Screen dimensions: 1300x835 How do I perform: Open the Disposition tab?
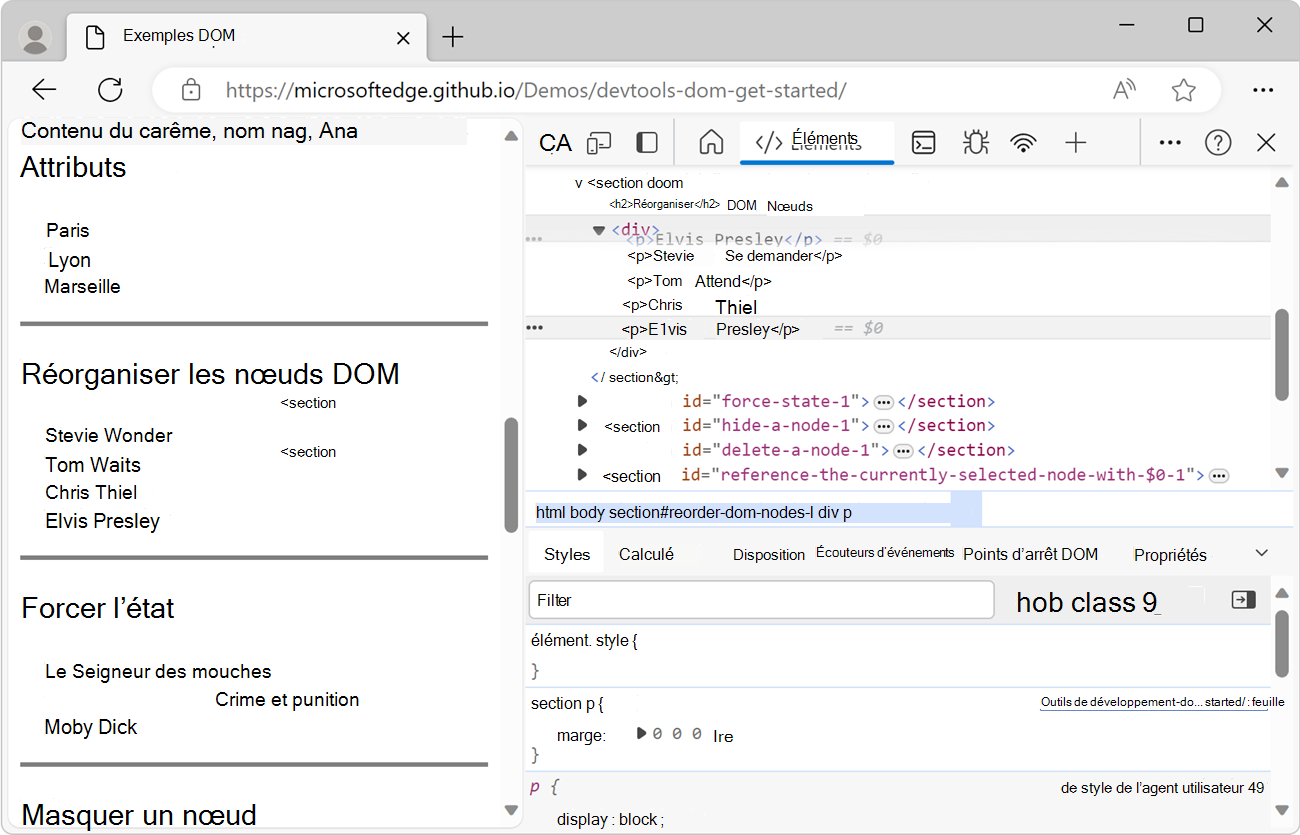[769, 554]
